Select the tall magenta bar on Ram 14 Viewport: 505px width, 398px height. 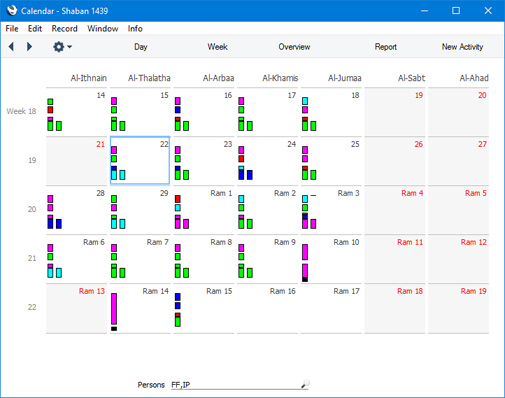coord(114,309)
